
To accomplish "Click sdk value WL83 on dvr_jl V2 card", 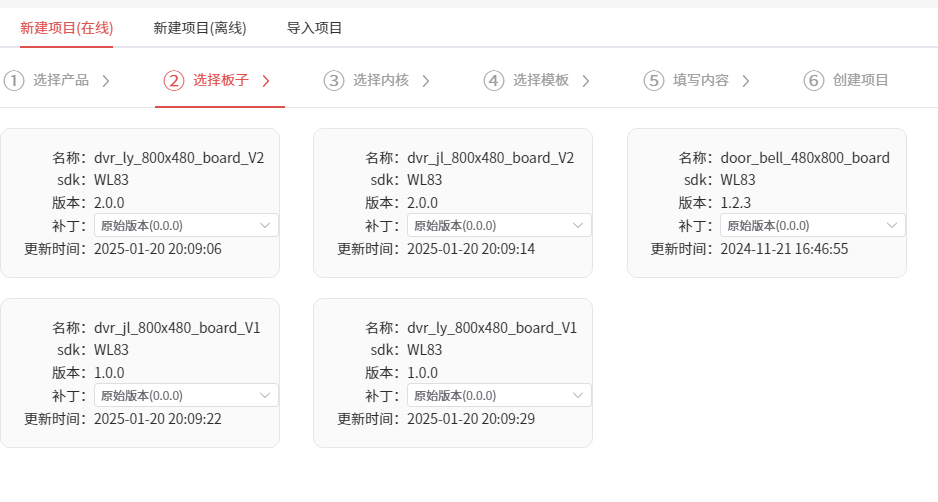I will pos(425,180).
